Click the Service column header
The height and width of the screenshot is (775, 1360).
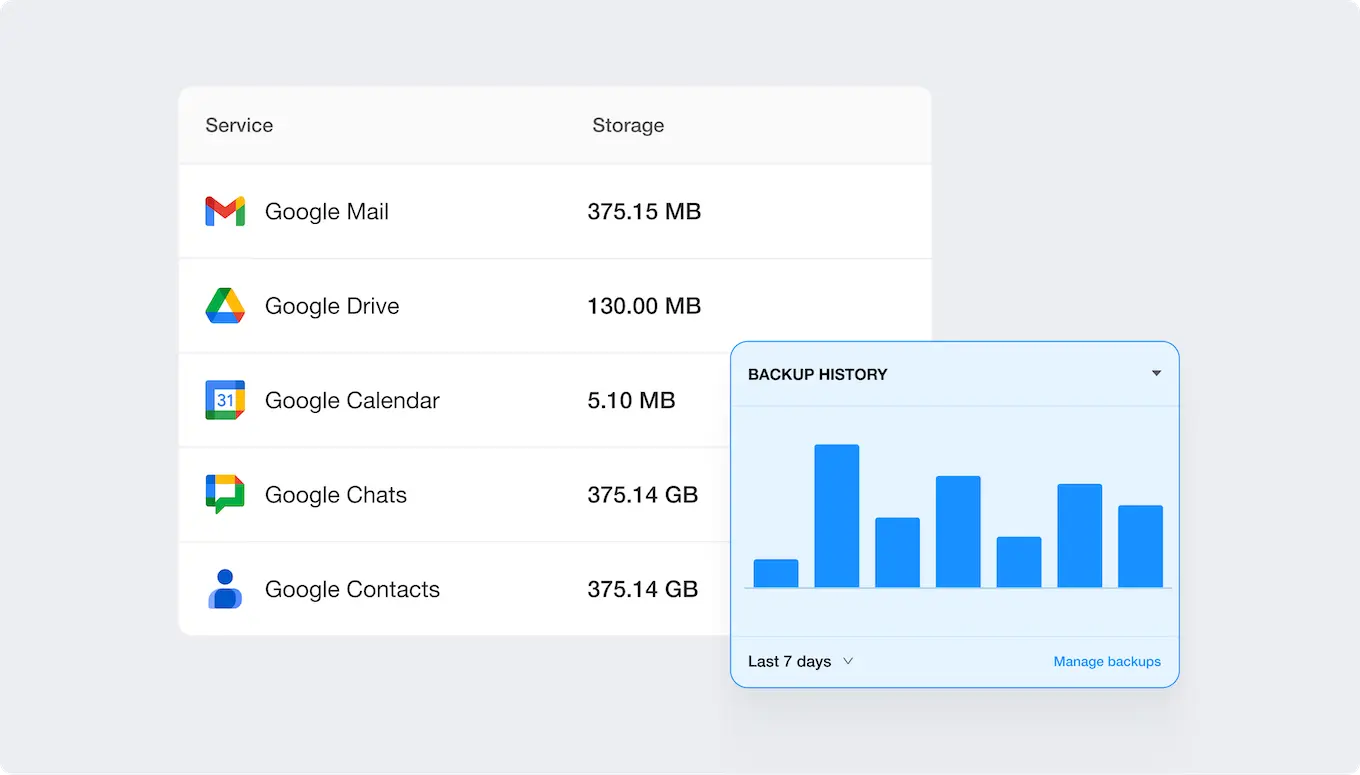[x=238, y=125]
